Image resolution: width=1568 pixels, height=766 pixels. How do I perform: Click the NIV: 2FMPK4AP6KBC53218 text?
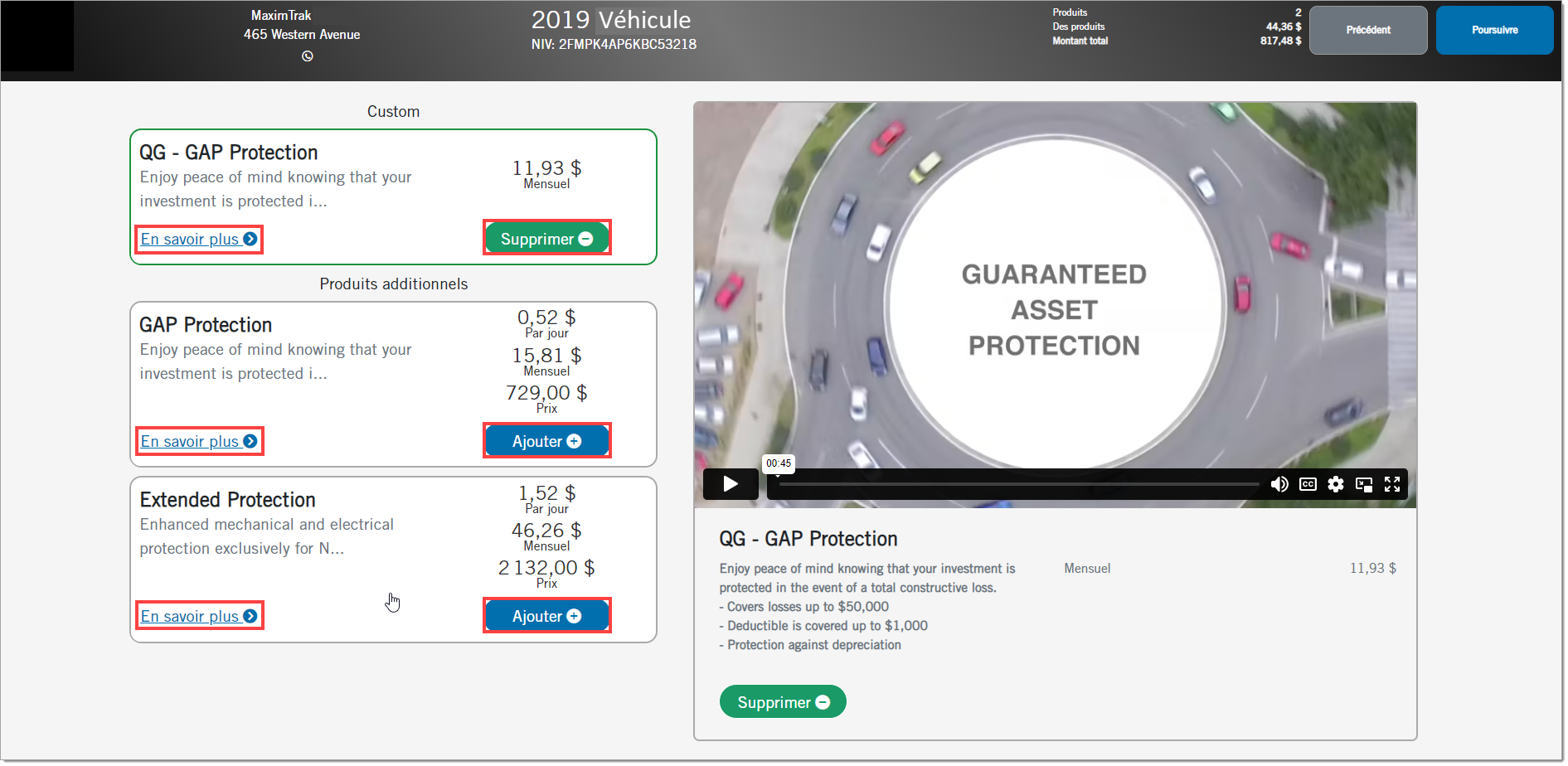(614, 45)
